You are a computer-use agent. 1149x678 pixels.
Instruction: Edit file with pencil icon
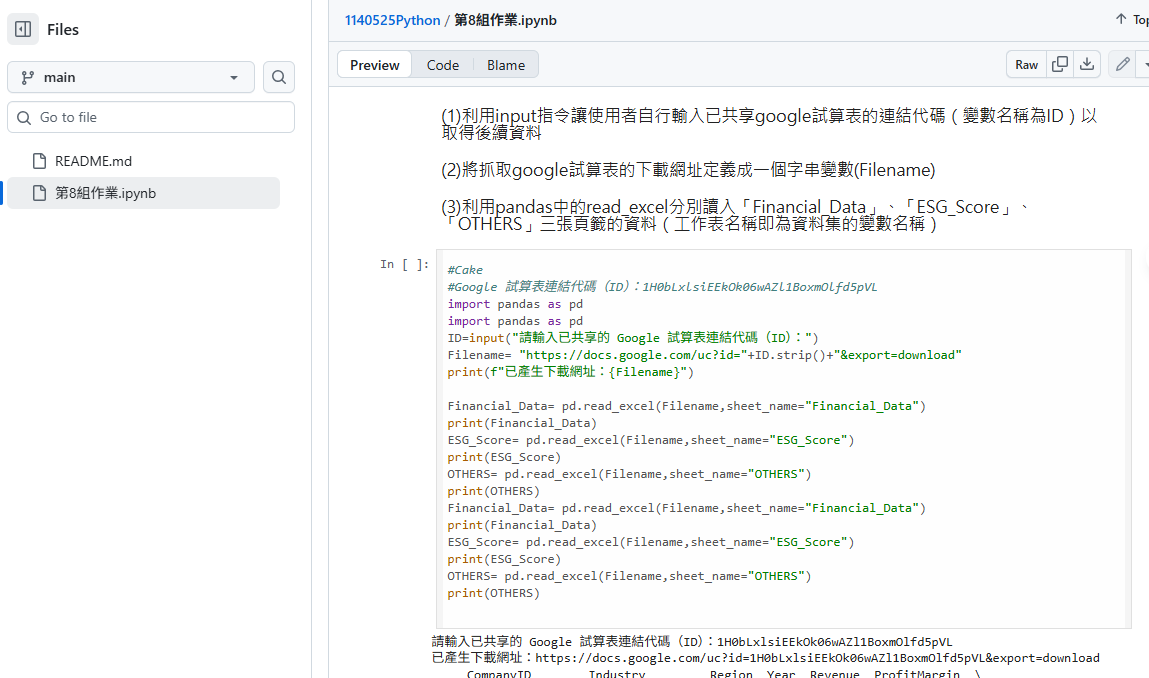pos(1122,65)
